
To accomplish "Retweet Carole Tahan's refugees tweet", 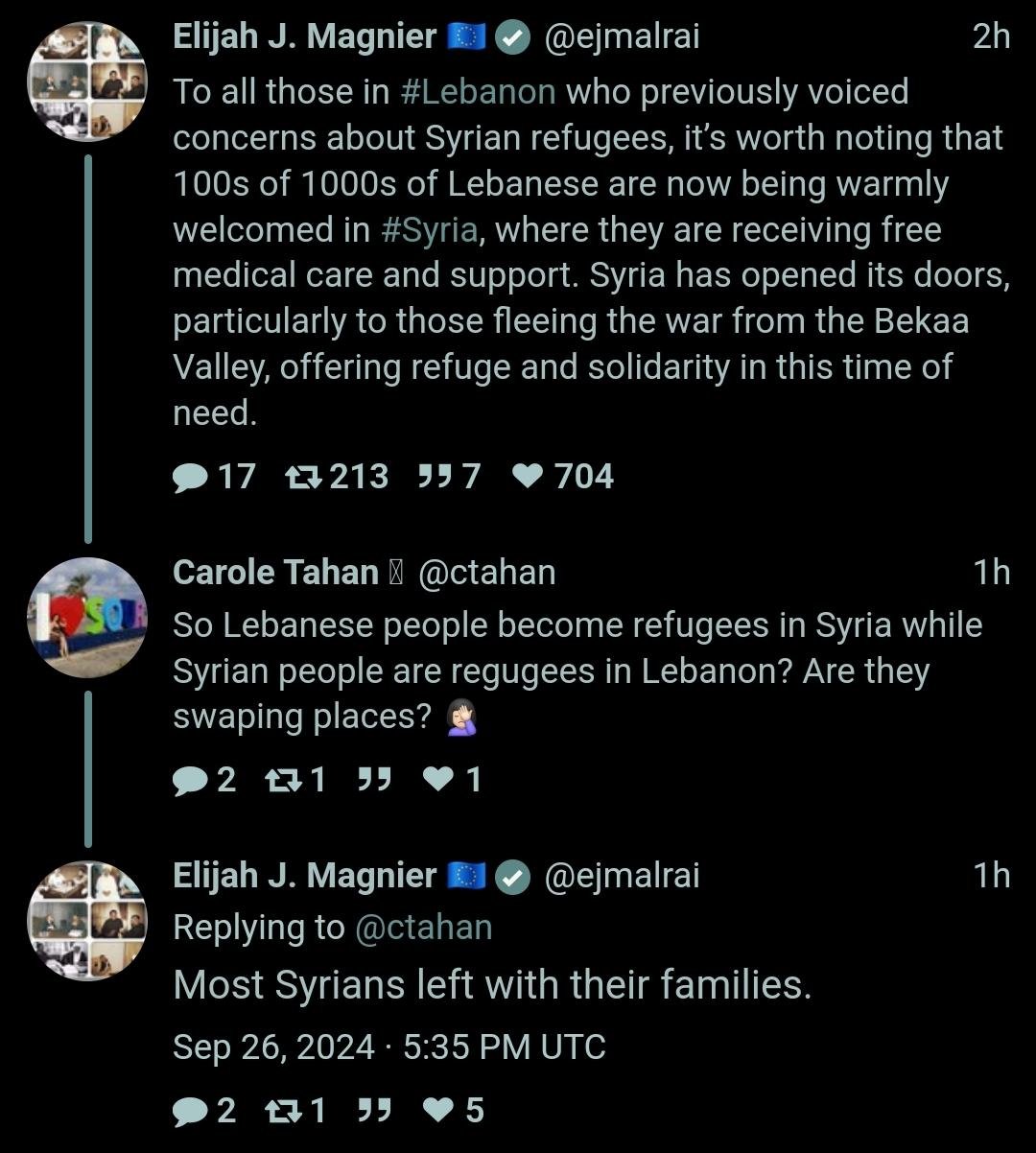I will pyautogui.click(x=281, y=781).
